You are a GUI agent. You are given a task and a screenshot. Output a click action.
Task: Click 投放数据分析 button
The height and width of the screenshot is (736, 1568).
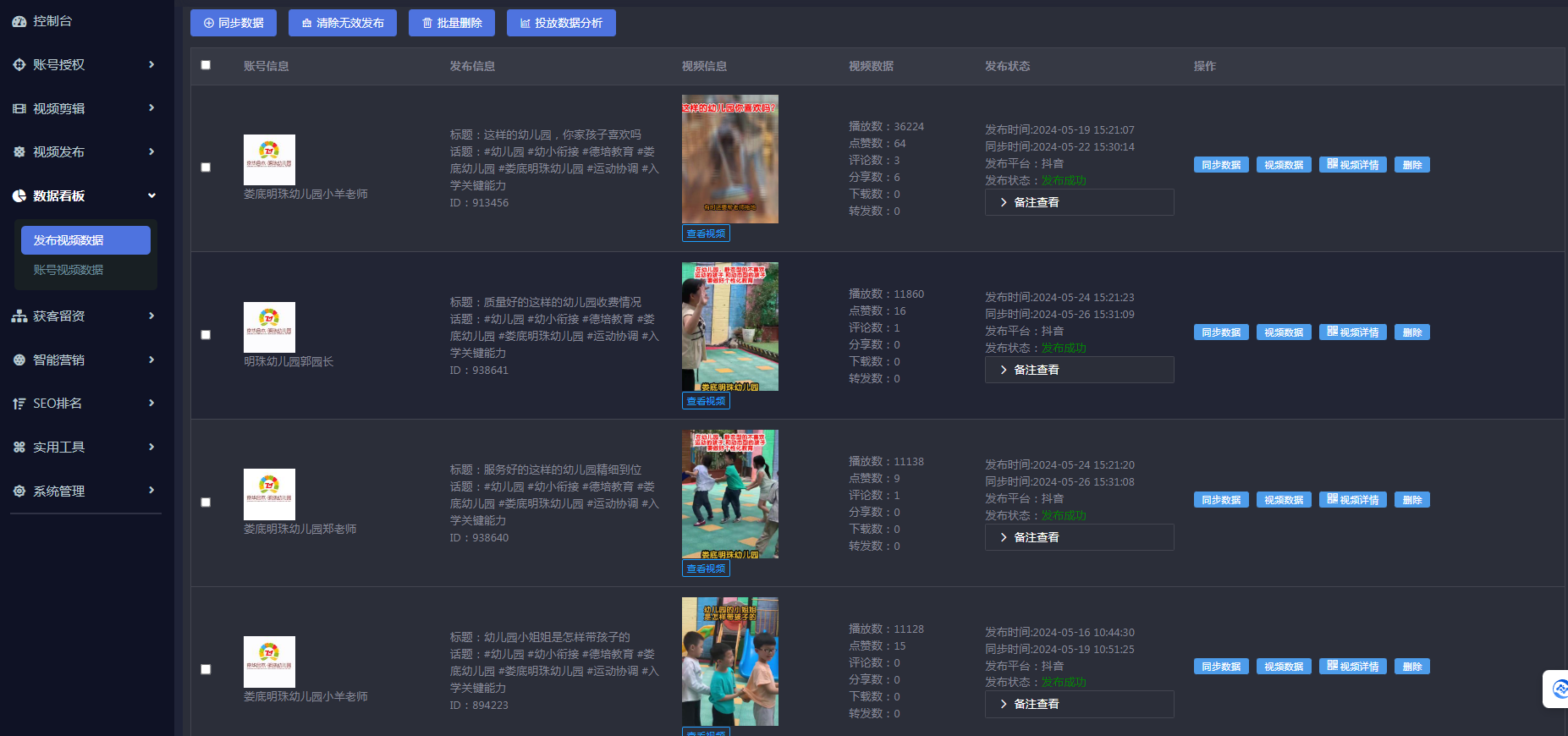[560, 23]
